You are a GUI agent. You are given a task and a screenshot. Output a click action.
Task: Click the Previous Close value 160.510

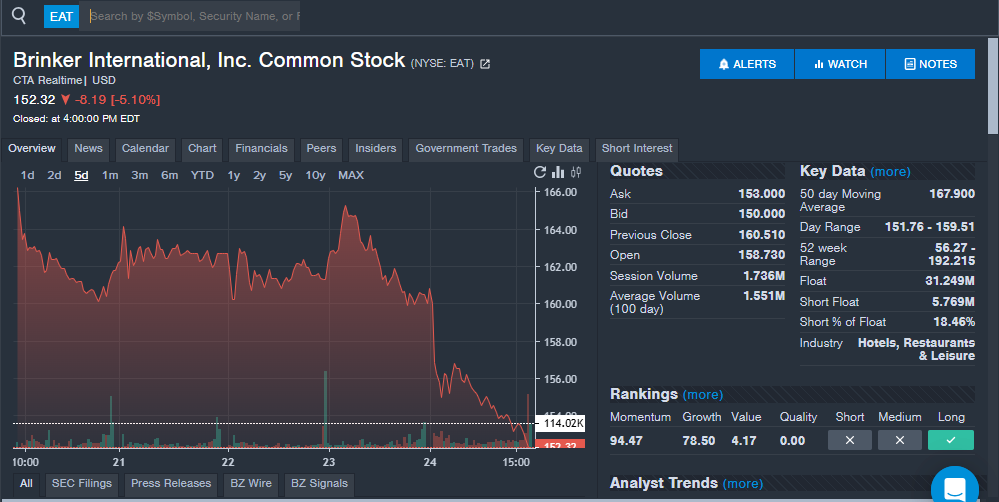tap(761, 234)
